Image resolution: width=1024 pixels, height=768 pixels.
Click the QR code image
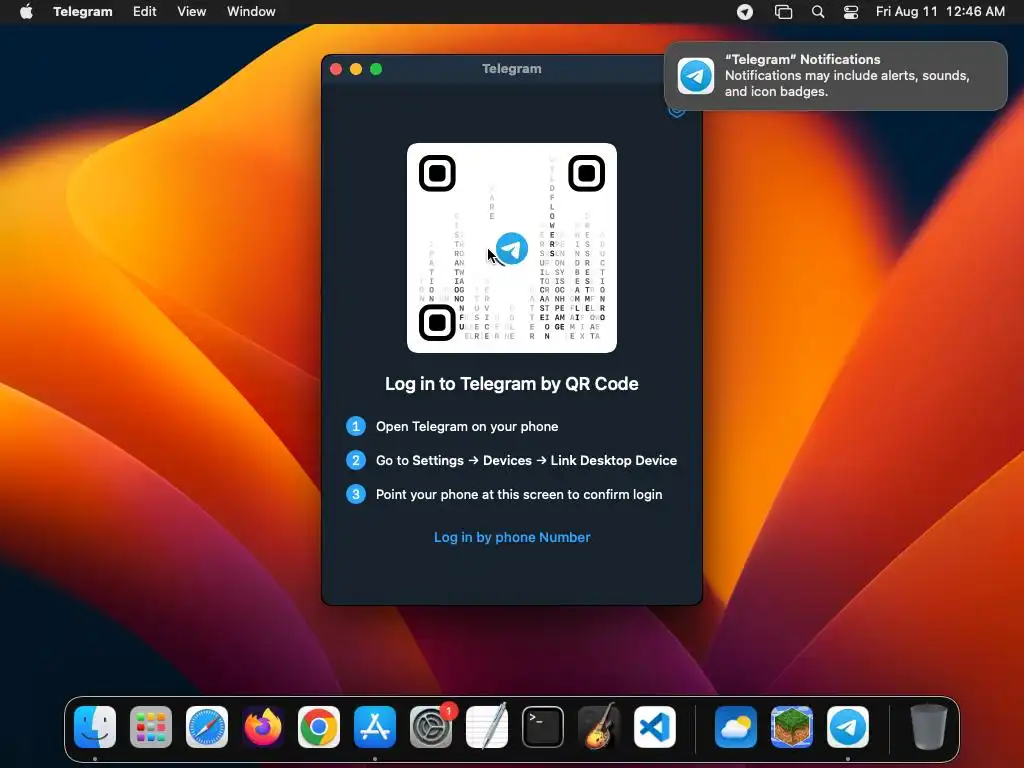coord(511,248)
